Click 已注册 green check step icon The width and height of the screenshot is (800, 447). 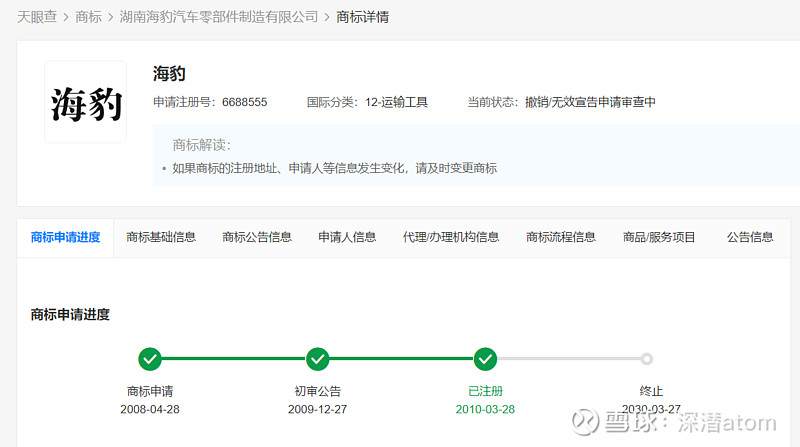485,359
